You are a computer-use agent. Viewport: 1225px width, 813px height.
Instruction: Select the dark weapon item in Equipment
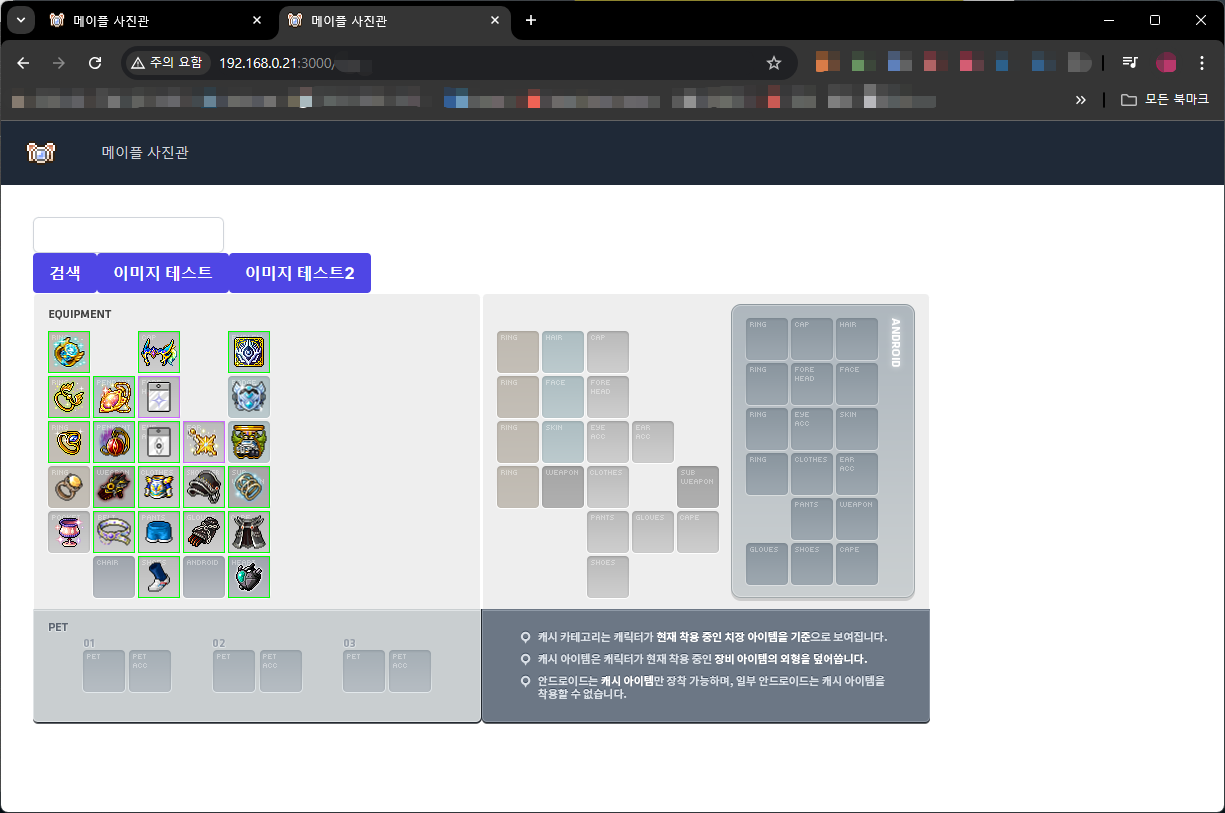click(x=114, y=487)
